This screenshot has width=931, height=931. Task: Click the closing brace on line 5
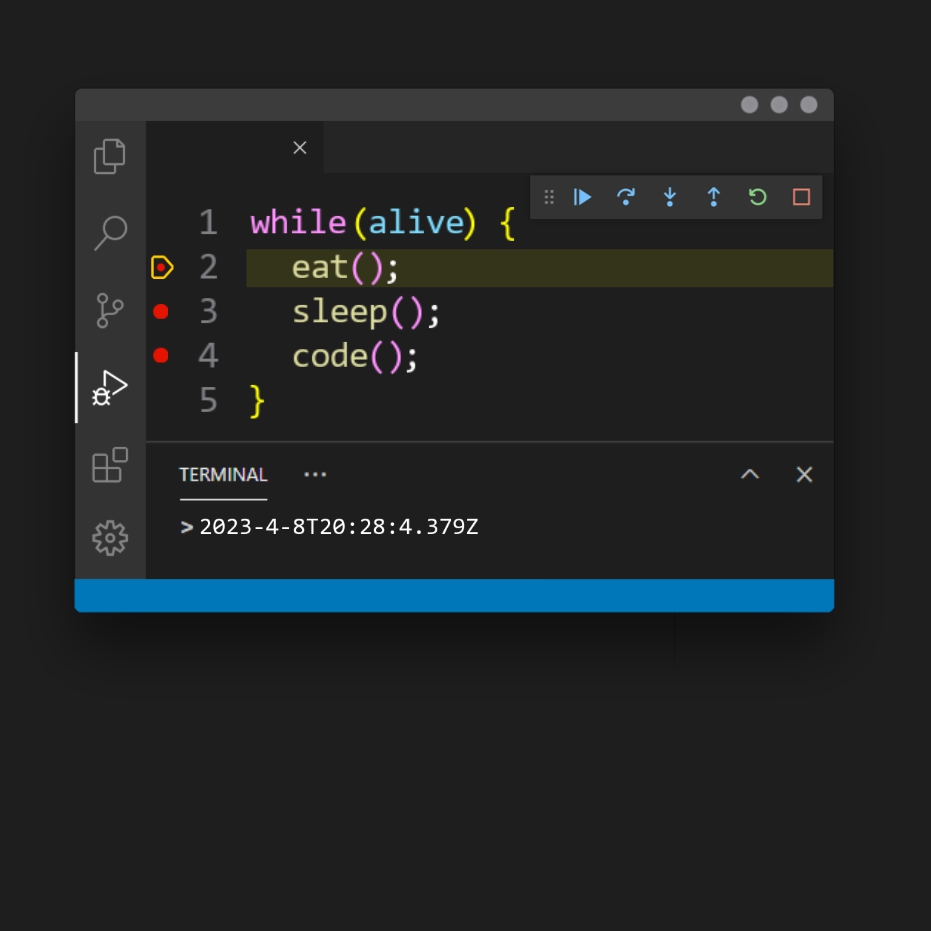(257, 401)
